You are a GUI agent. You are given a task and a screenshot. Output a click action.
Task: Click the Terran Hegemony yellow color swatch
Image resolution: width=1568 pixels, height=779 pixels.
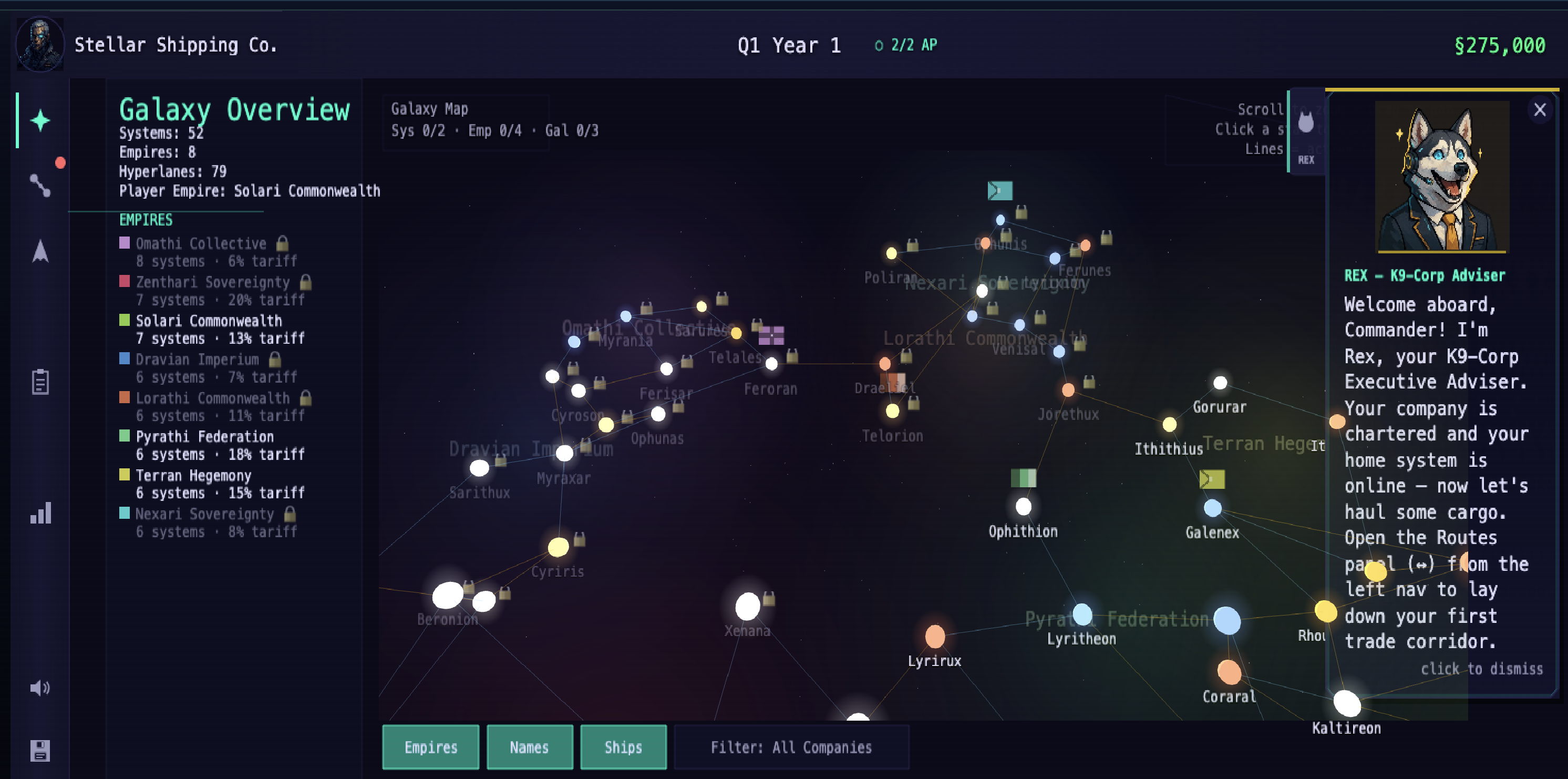click(x=125, y=475)
